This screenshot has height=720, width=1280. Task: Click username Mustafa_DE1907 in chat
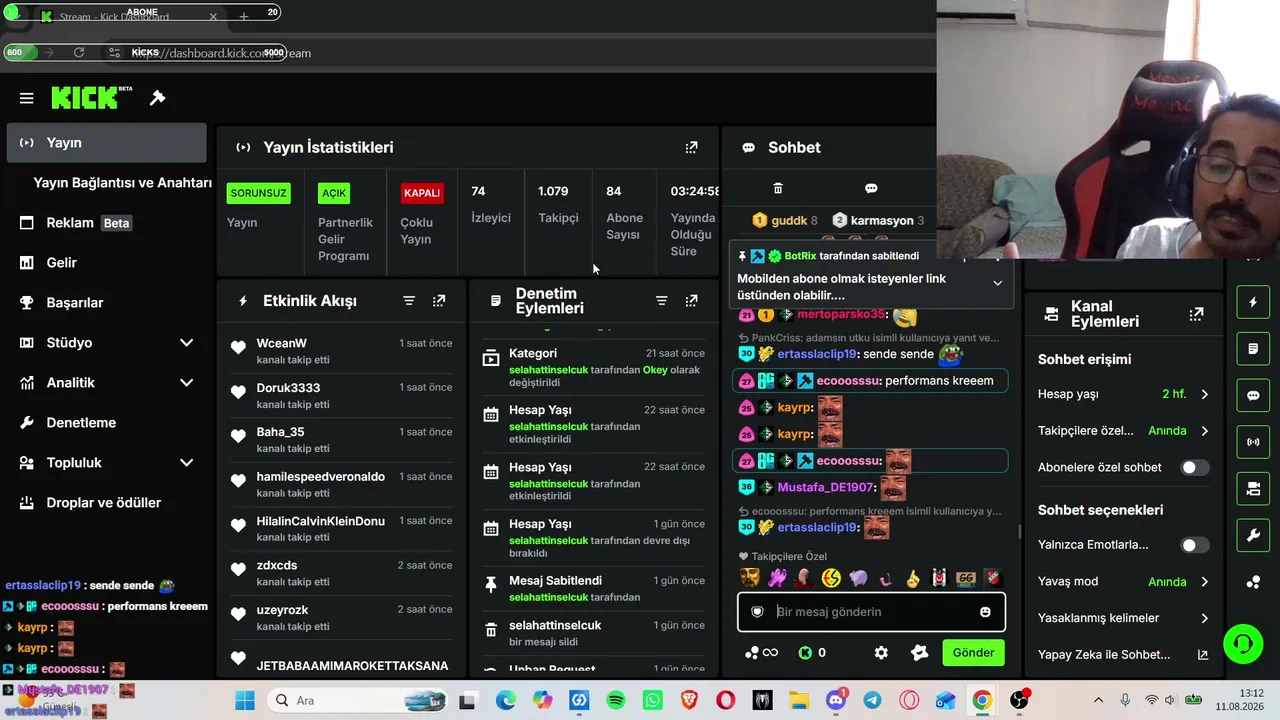[826, 488]
